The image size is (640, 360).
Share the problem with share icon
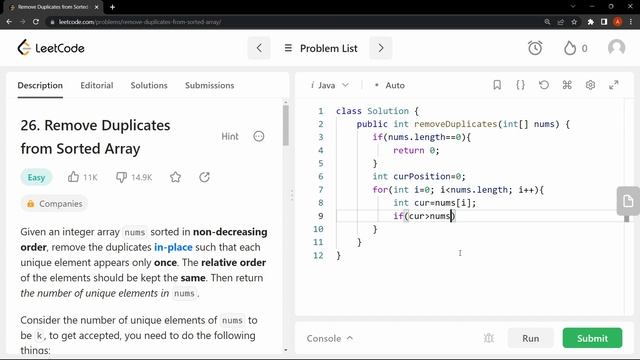coord(204,177)
